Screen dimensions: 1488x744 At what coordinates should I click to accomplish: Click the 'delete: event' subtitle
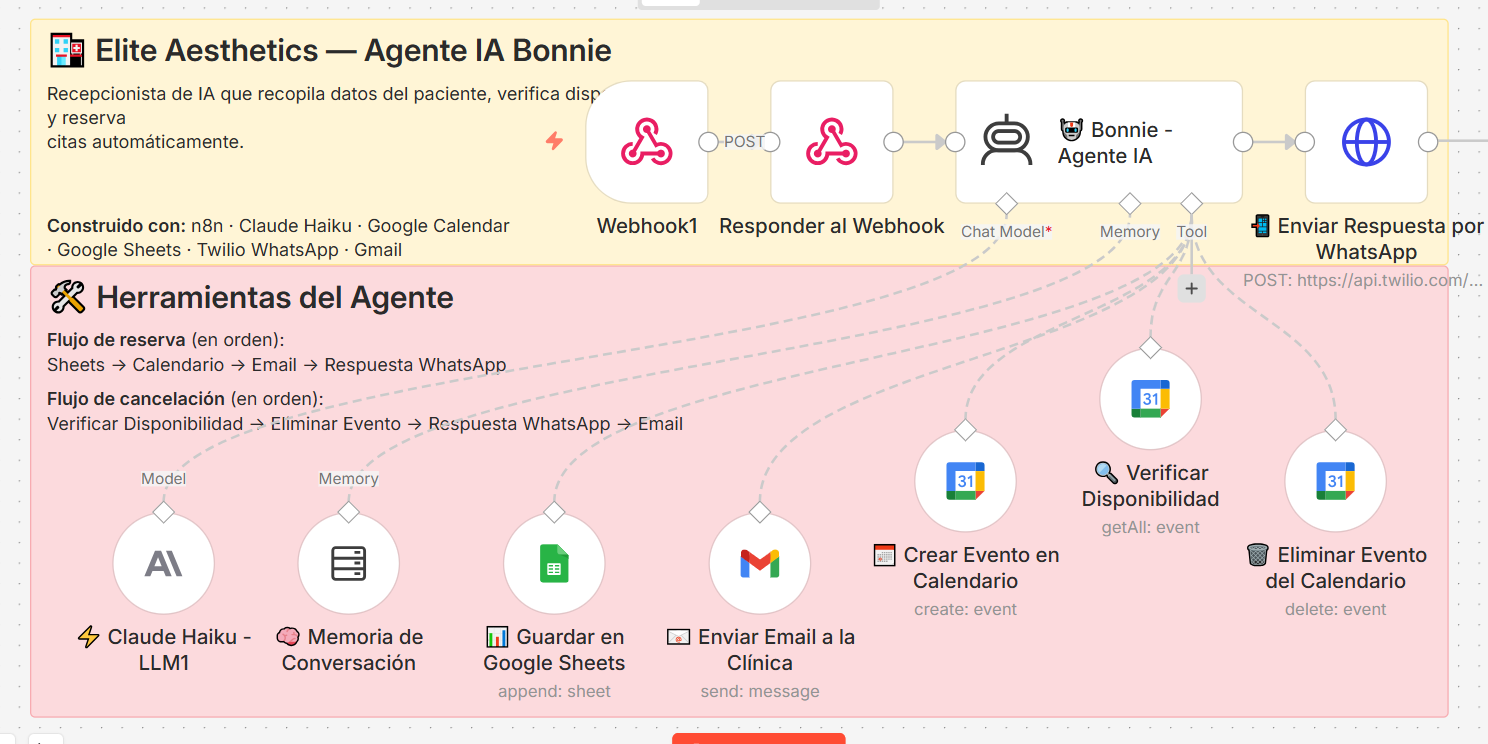(1335, 609)
